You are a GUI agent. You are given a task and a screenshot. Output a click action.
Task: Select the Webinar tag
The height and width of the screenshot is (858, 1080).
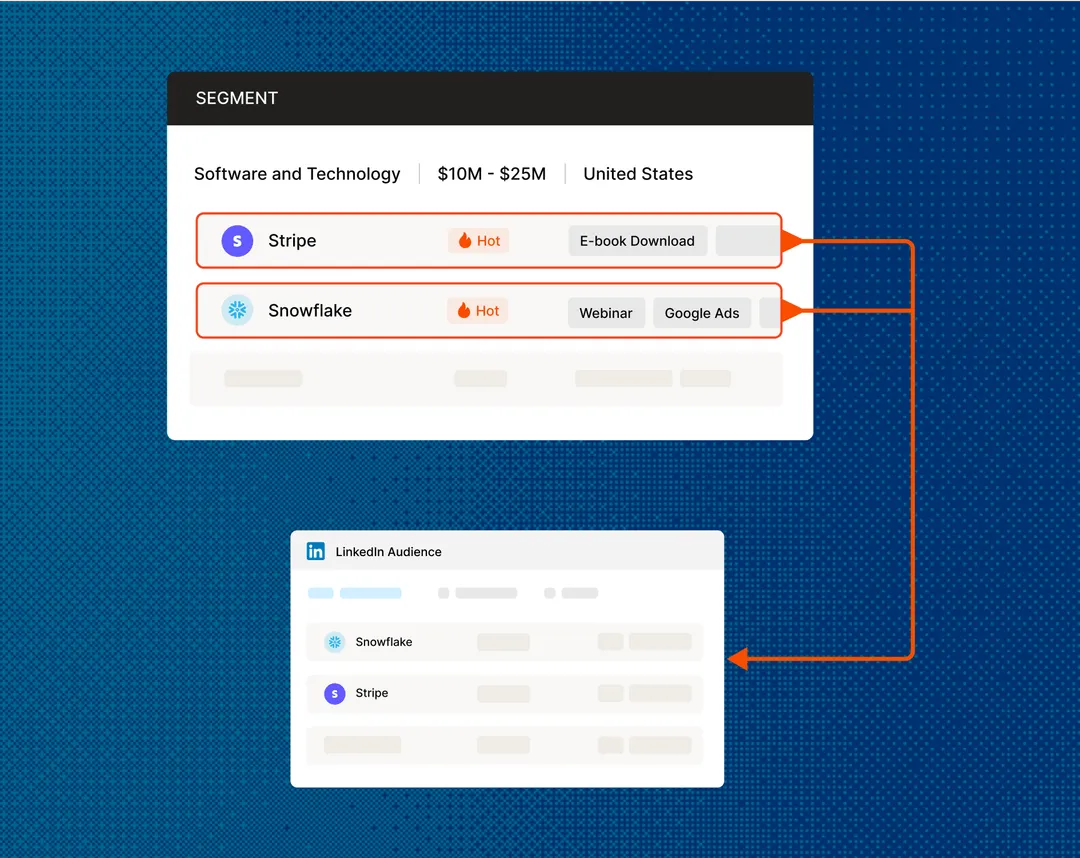[x=606, y=313]
